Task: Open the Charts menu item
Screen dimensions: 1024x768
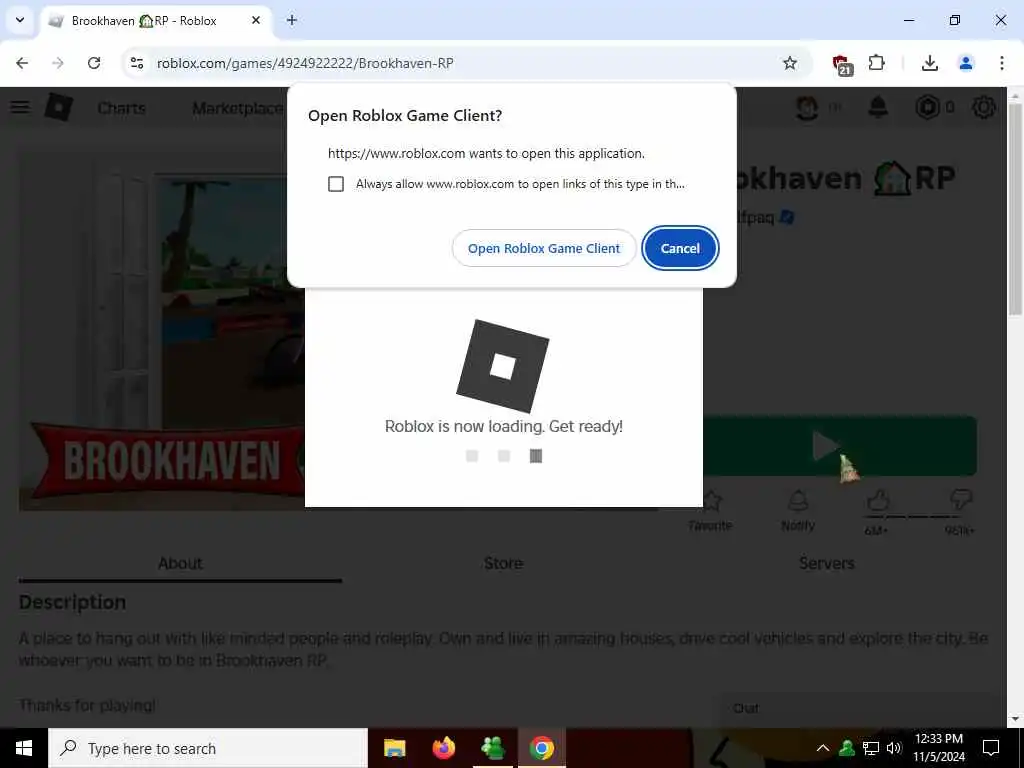Action: [121, 108]
